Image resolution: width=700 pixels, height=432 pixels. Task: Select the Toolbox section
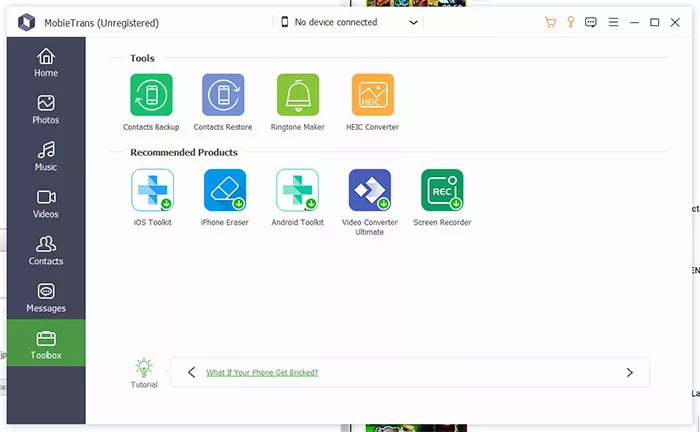tap(46, 343)
